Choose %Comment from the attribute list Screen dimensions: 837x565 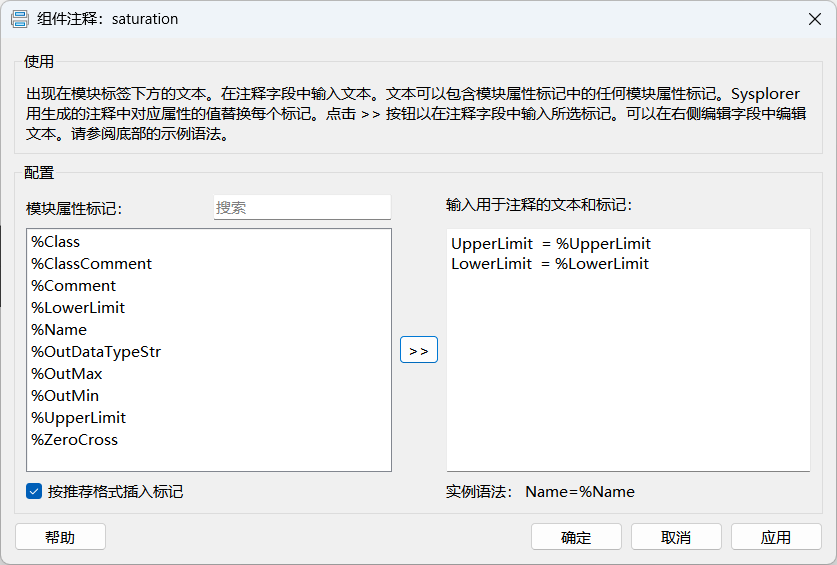[74, 286]
